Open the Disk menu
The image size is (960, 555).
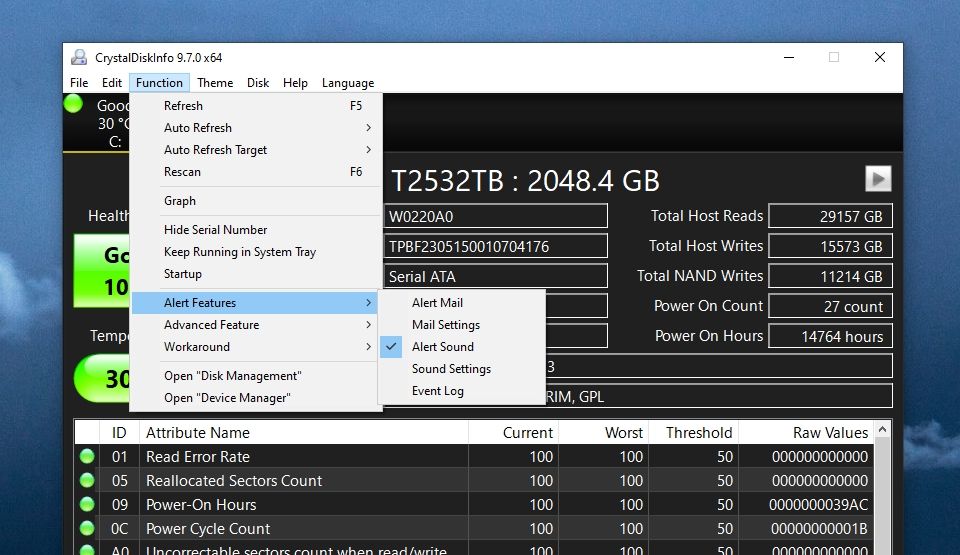(258, 83)
